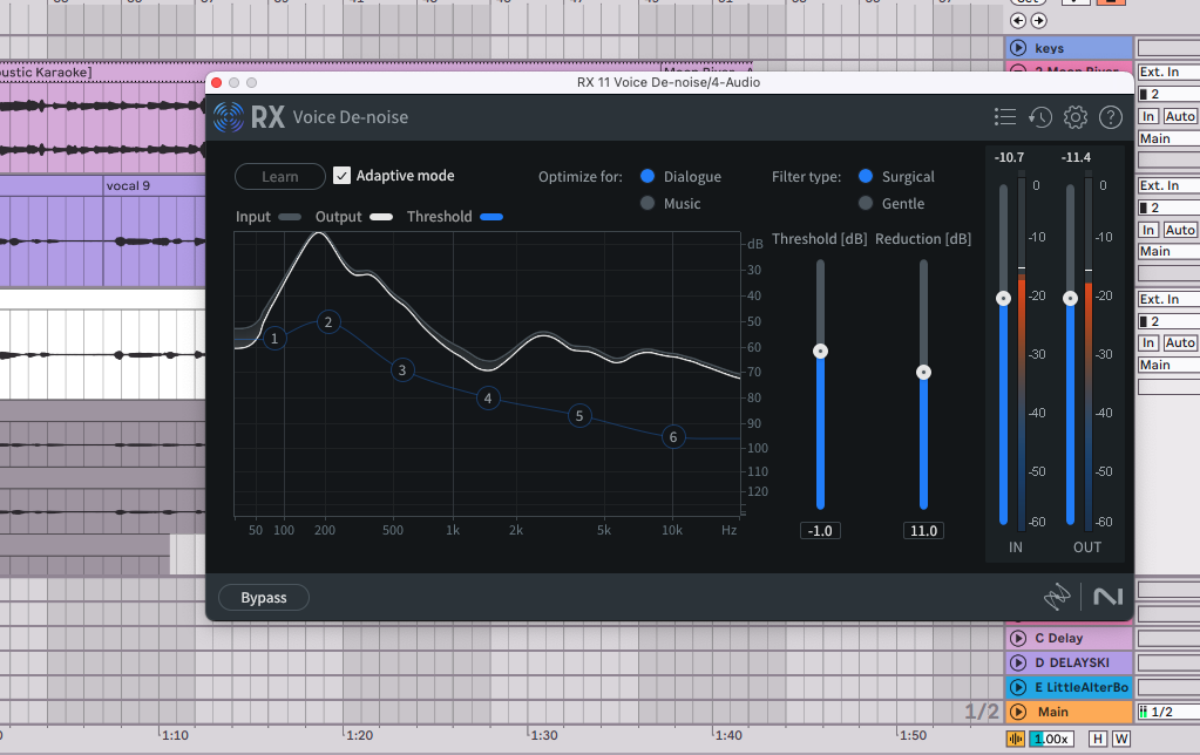Click the Reduction value field 11.0
The width and height of the screenshot is (1200, 755).
923,530
